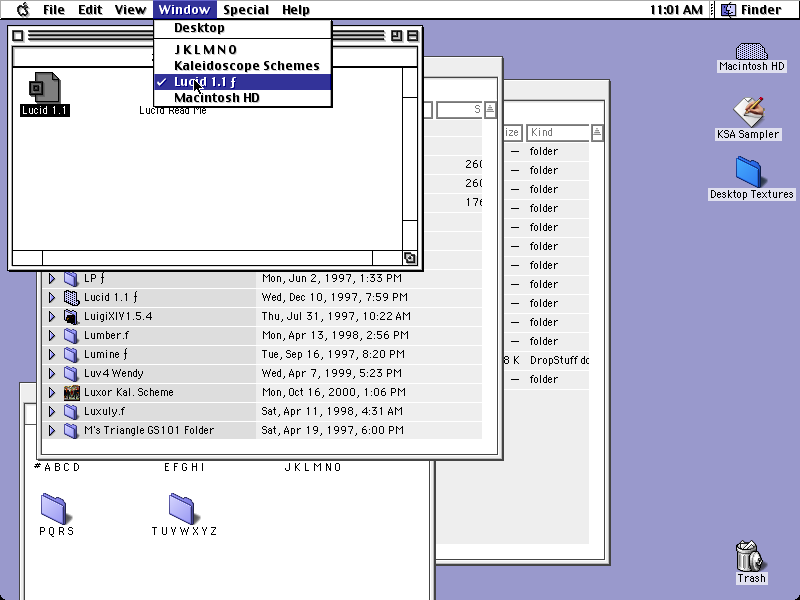Screen dimensions: 800x600
Task: Open the View menu
Action: tap(130, 10)
